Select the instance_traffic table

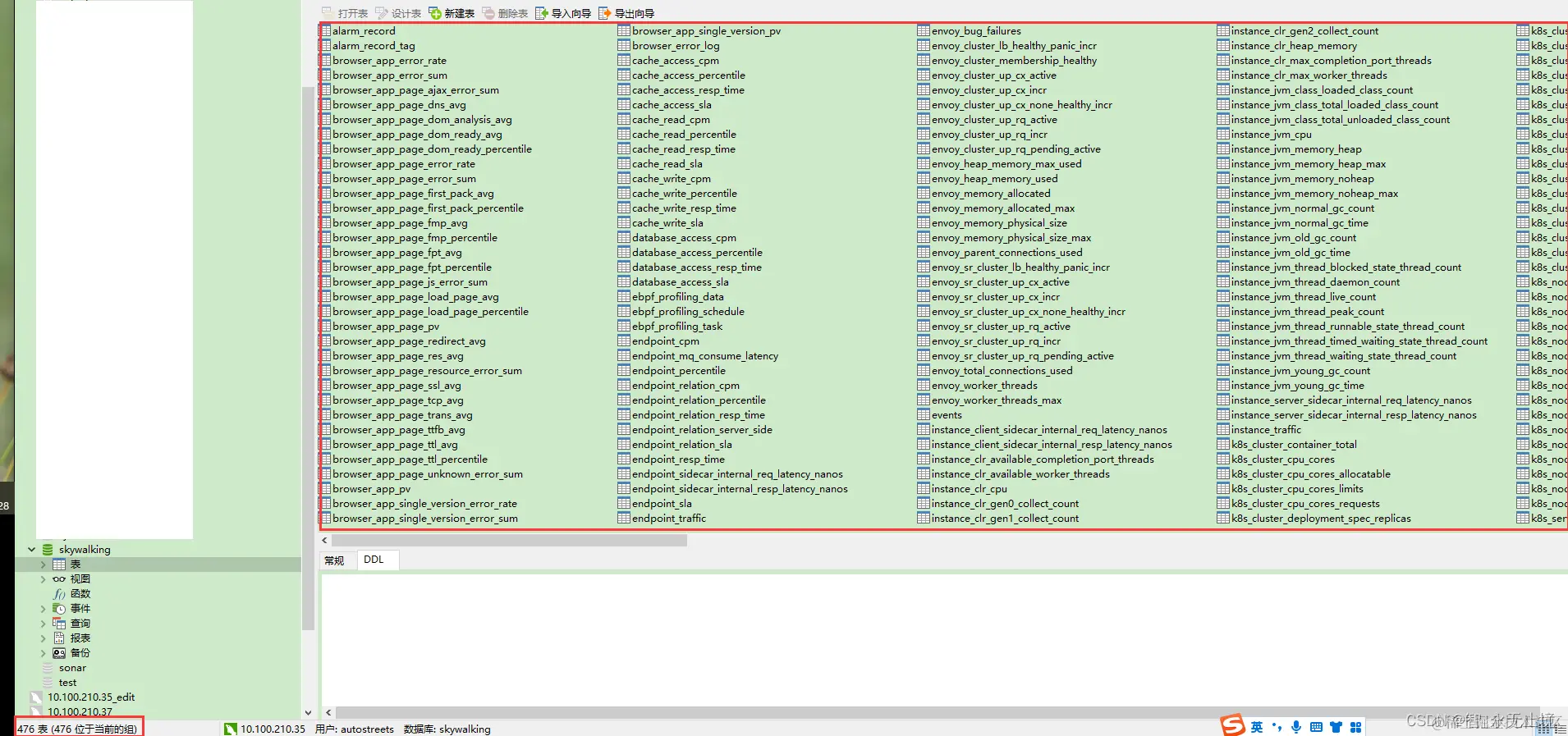click(x=1266, y=430)
